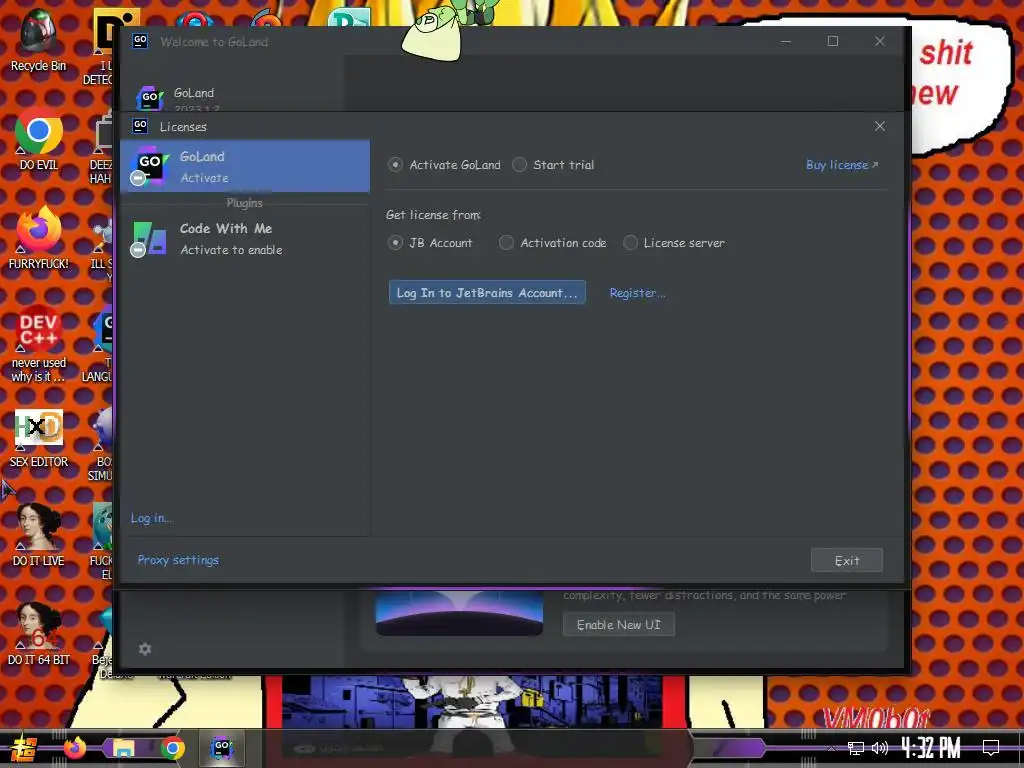This screenshot has width=1024, height=768.
Task: Open DO IT LIVE desktop shortcut
Action: pyautogui.click(x=39, y=536)
